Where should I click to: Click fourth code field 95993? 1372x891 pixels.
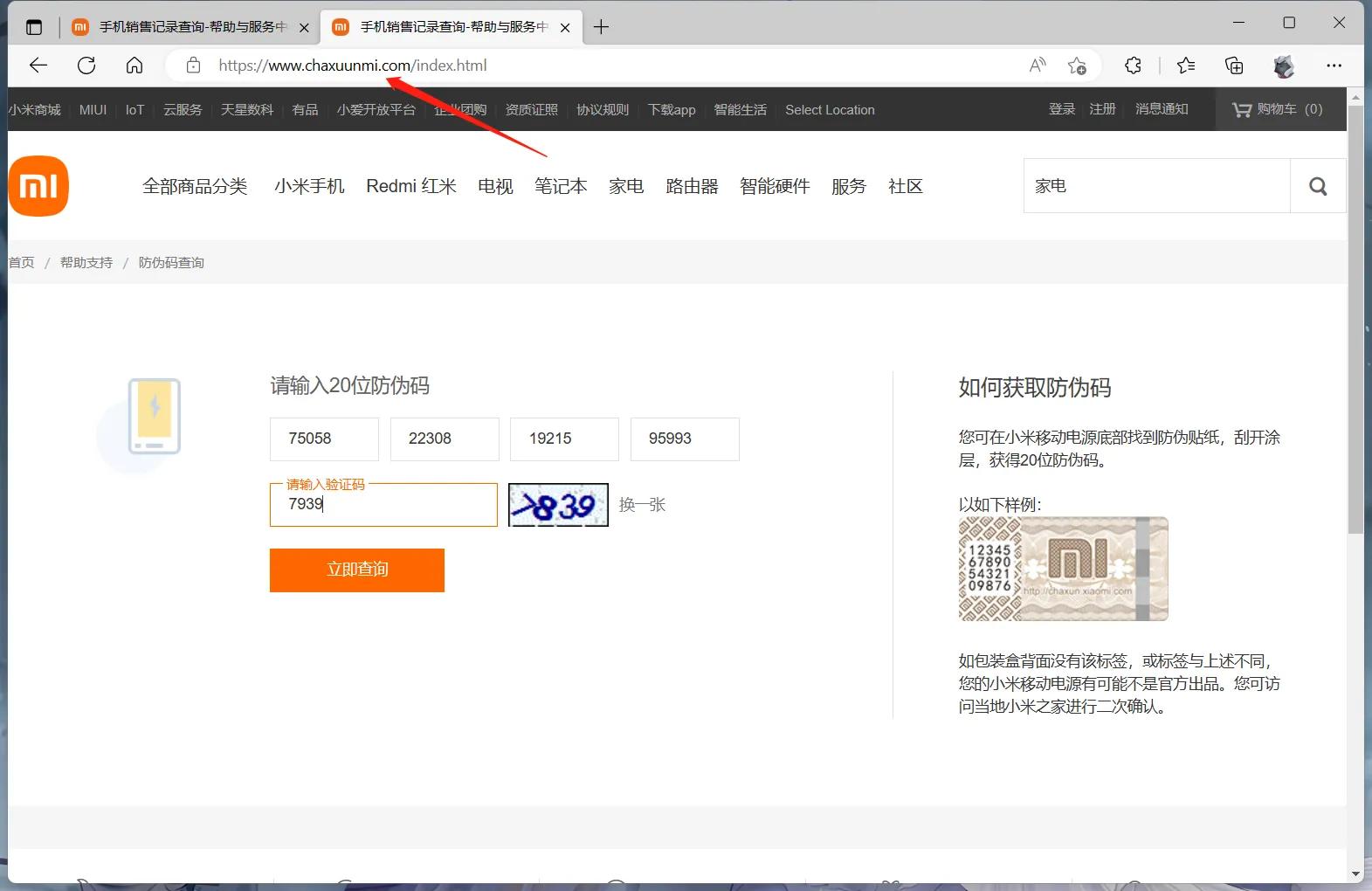click(x=685, y=439)
